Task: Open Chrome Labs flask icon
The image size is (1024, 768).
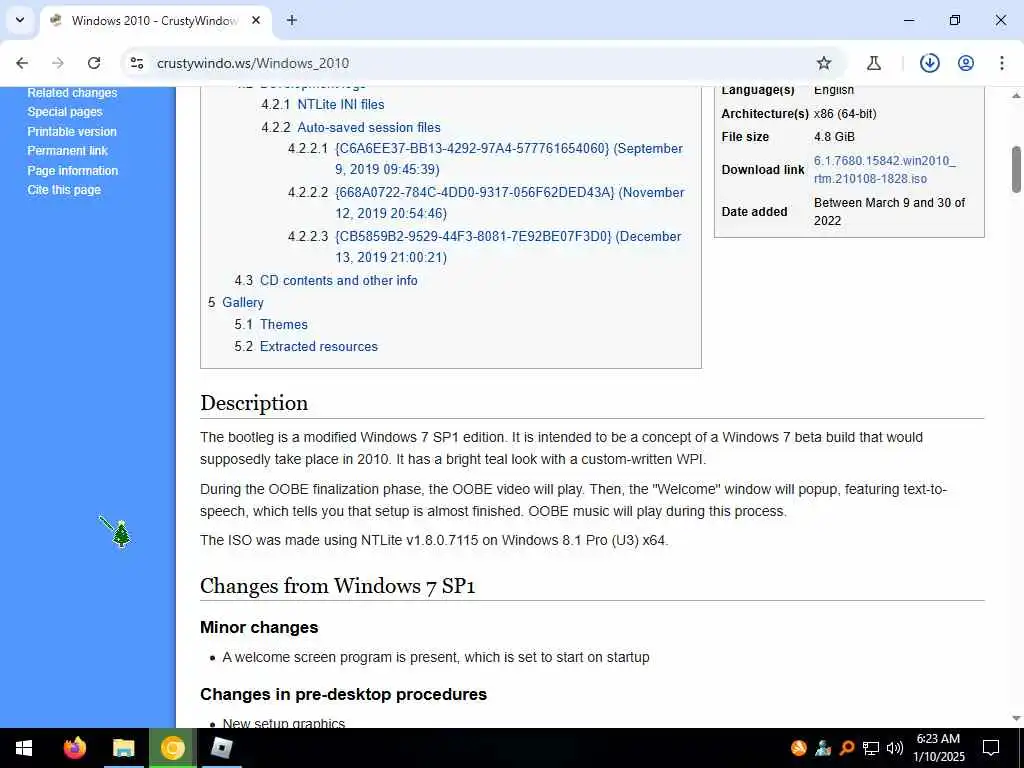Action: point(874,63)
